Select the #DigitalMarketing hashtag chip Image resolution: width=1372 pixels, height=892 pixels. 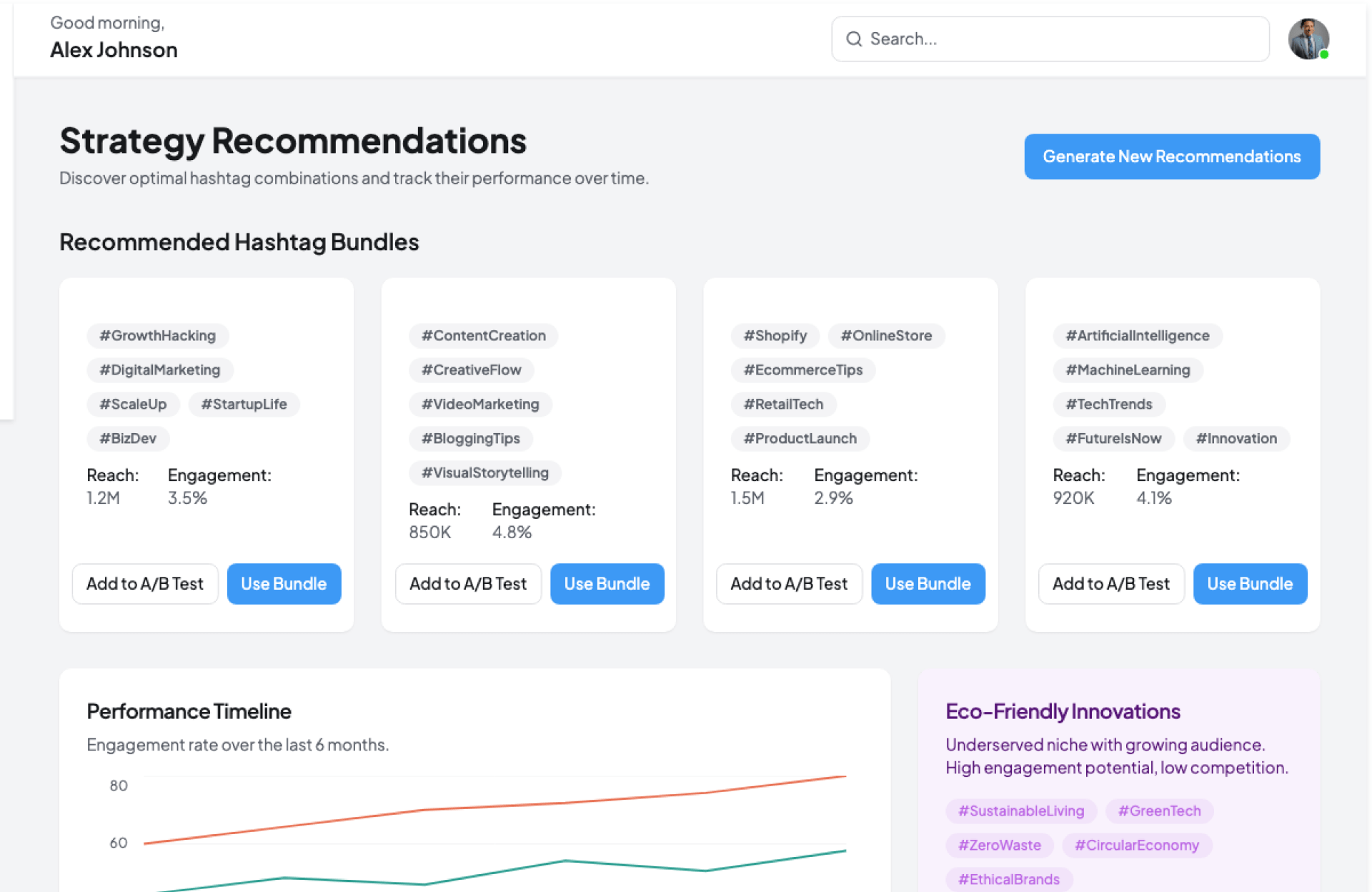pos(160,370)
